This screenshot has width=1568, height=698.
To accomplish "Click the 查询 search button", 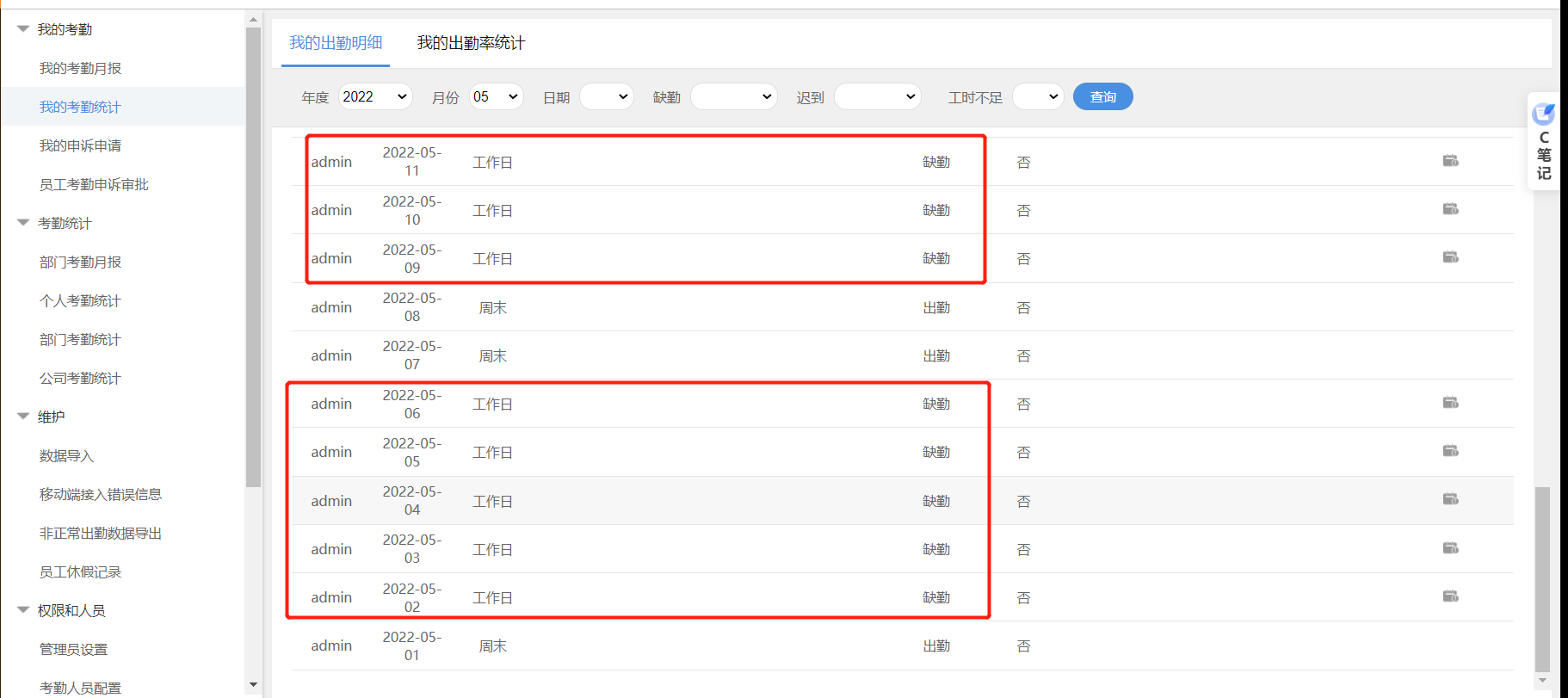I will click(1102, 97).
